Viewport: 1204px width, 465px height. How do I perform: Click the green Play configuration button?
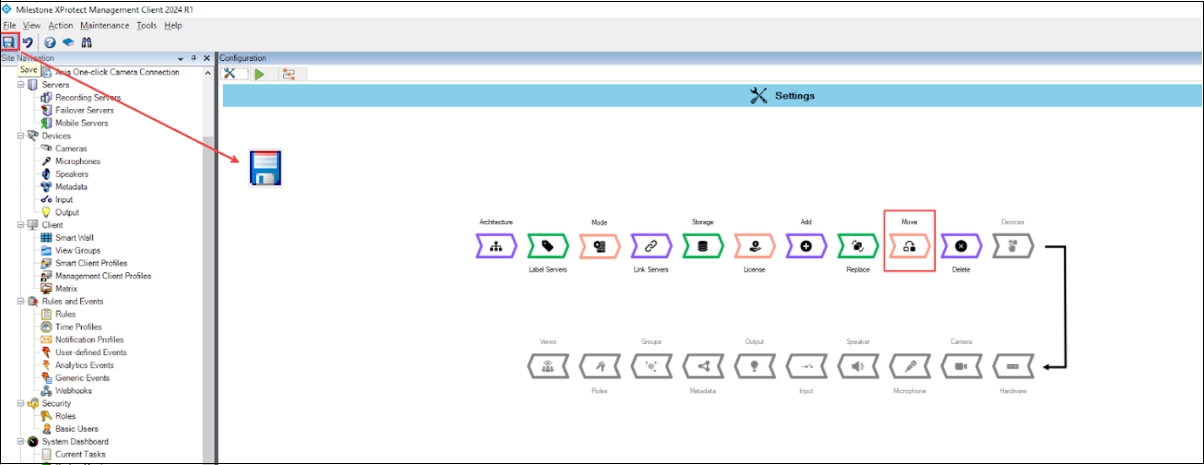(260, 73)
